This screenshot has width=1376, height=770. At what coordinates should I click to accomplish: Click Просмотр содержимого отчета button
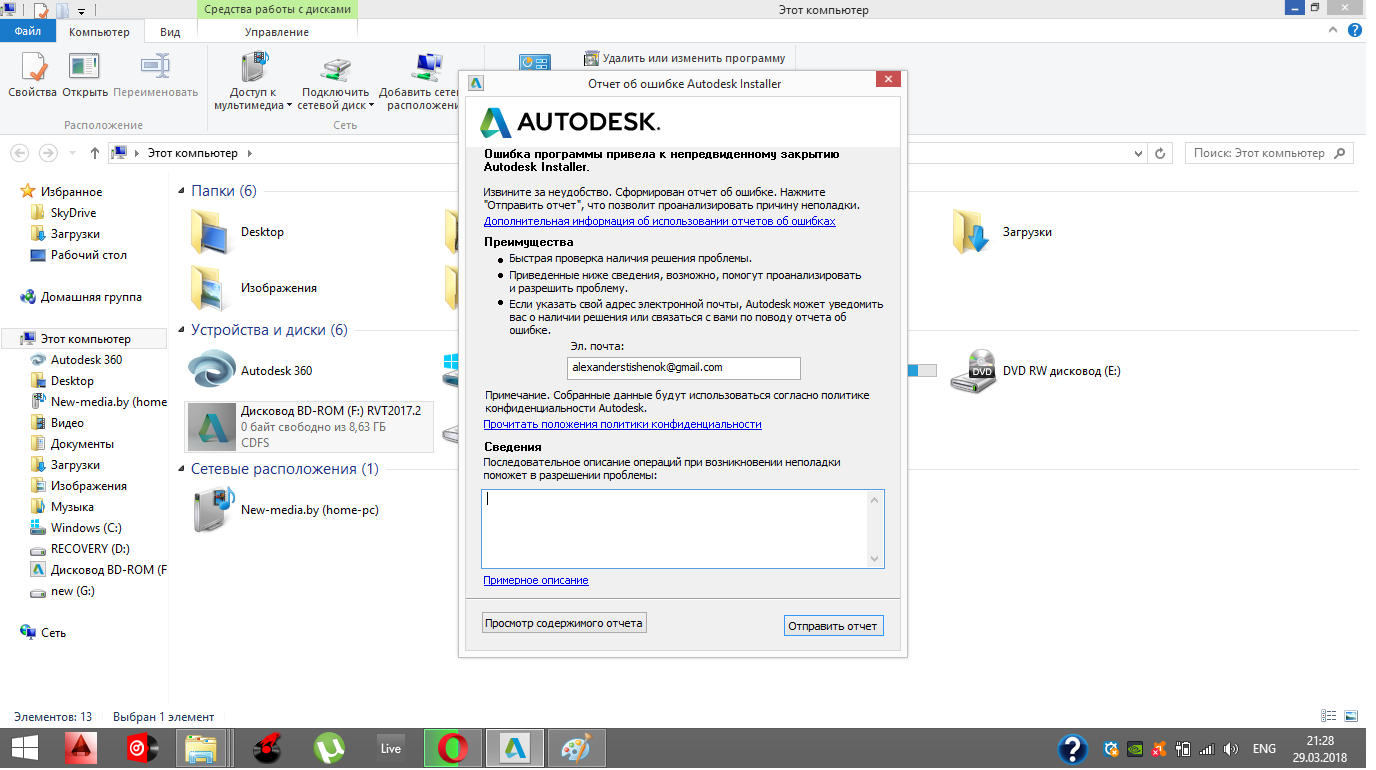click(x=564, y=623)
